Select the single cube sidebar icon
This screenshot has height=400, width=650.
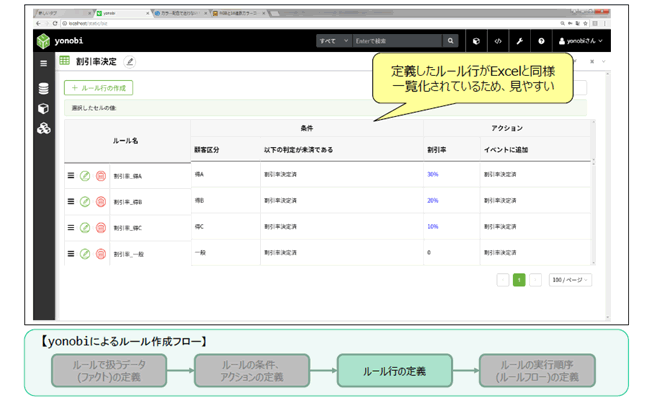44,109
